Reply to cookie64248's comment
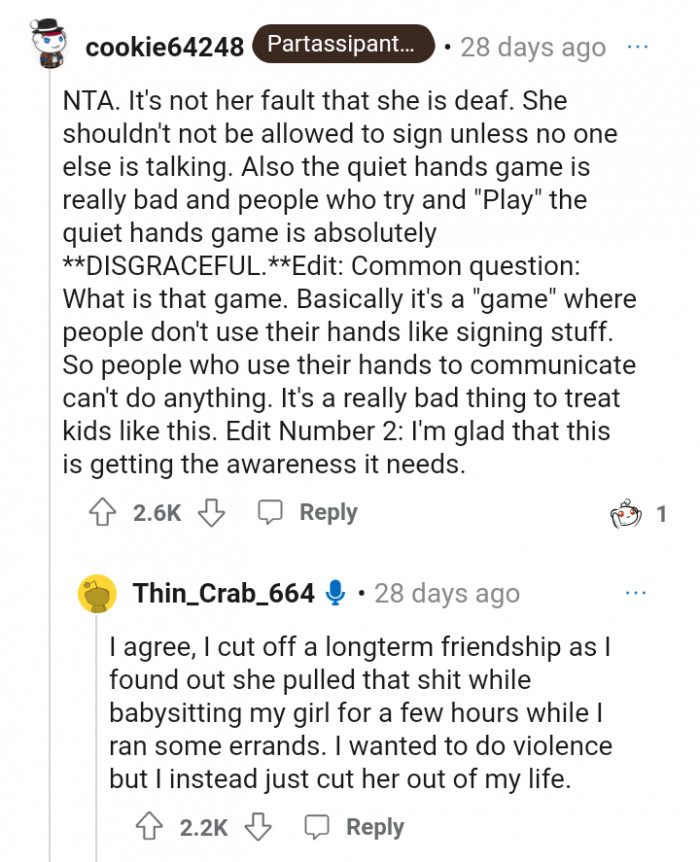The height and width of the screenshot is (862, 700). pos(308,513)
